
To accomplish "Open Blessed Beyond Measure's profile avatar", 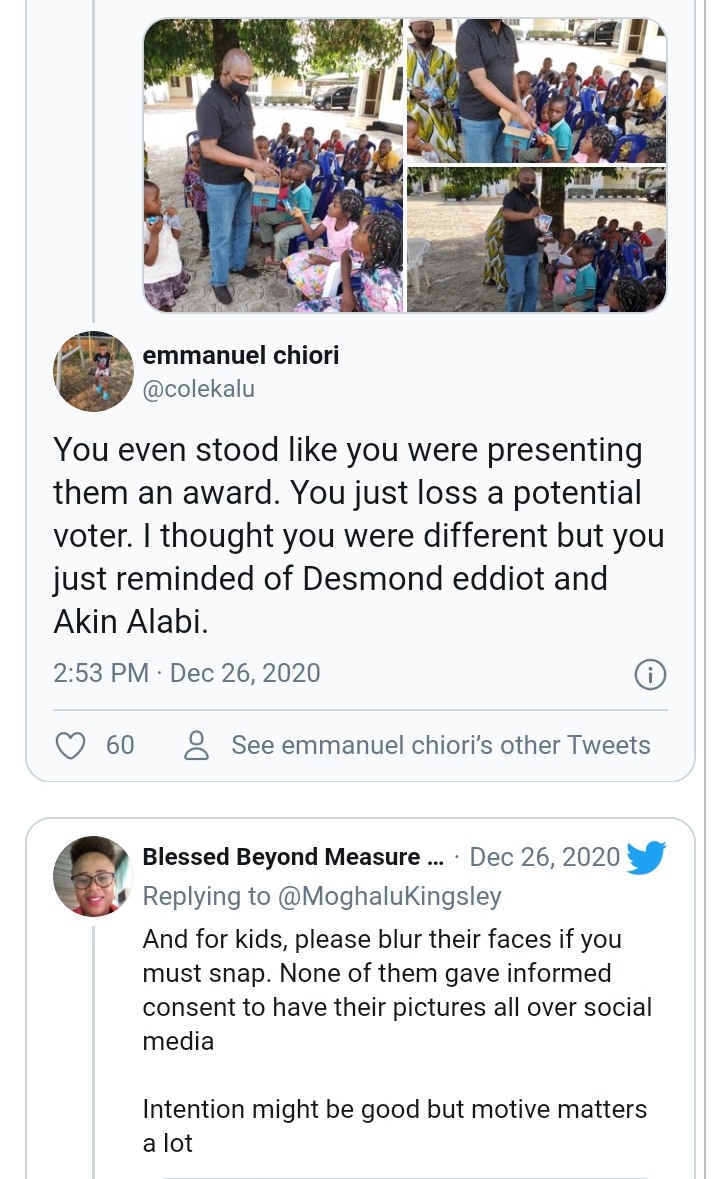I will [93, 876].
